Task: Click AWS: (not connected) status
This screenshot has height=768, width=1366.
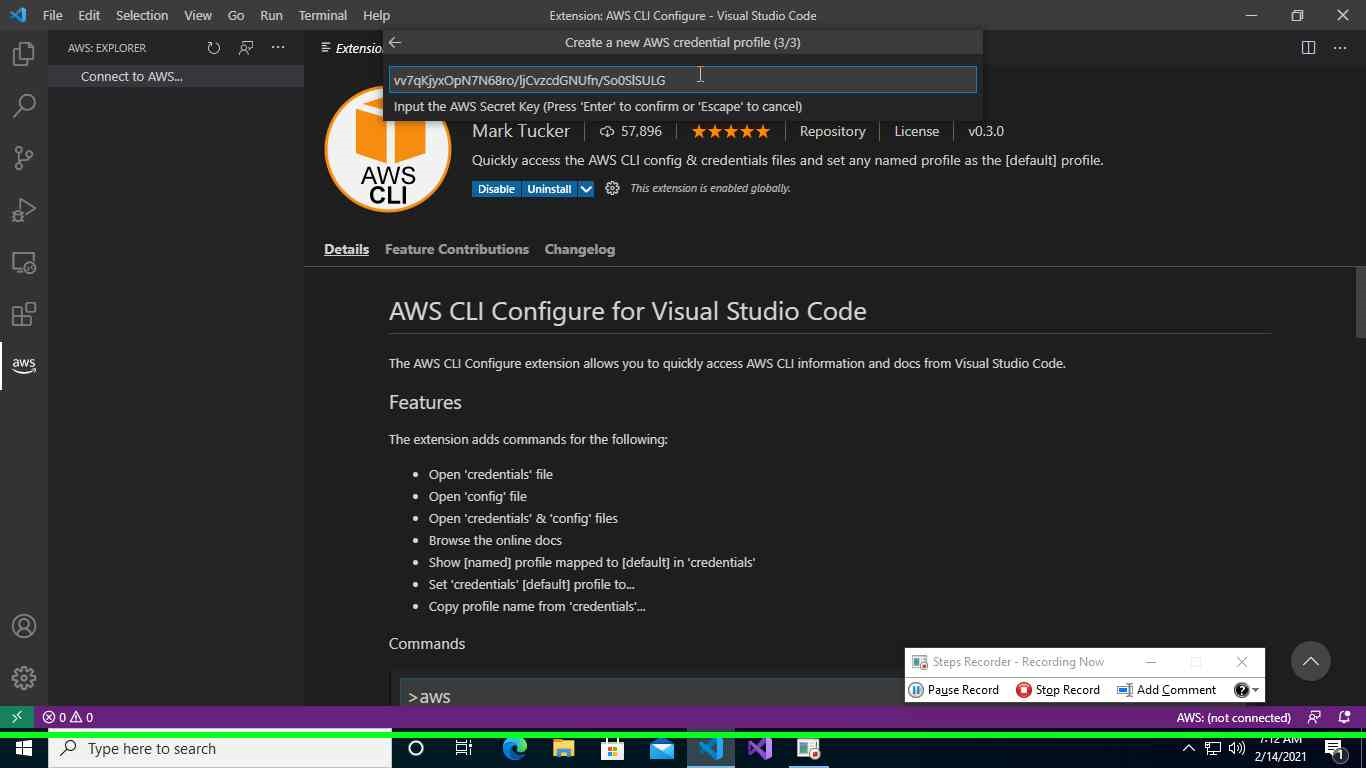Action: click(x=1233, y=717)
